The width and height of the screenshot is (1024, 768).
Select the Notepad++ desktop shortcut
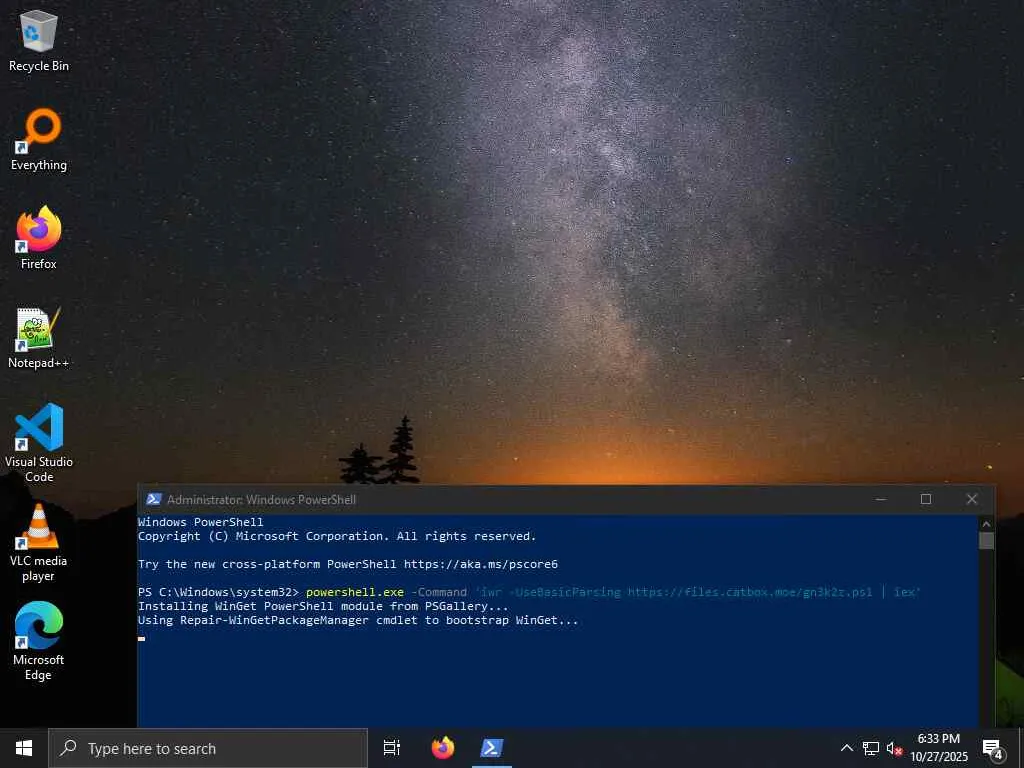[x=39, y=338]
